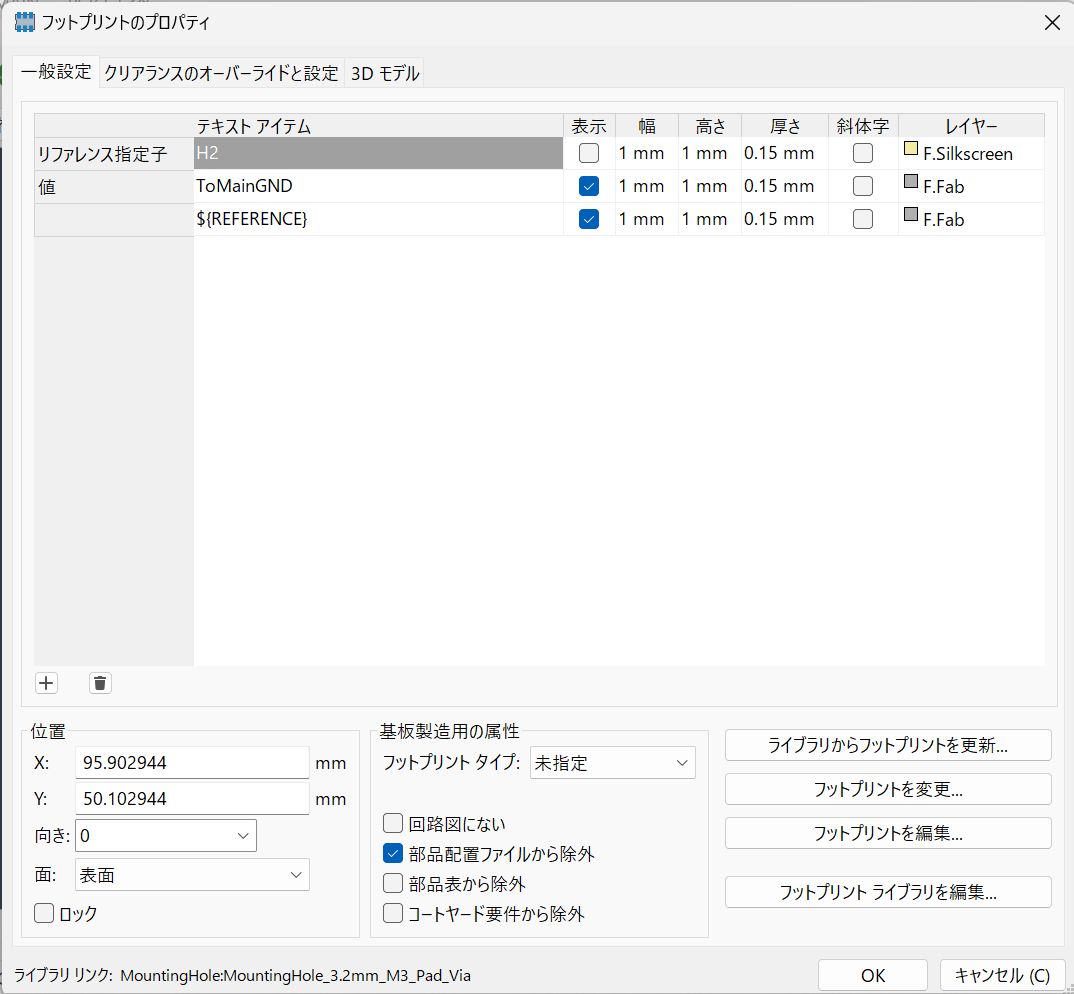Click the F.Fab swatch in ToMainGND row
The image size is (1074, 994).
[x=910, y=181]
